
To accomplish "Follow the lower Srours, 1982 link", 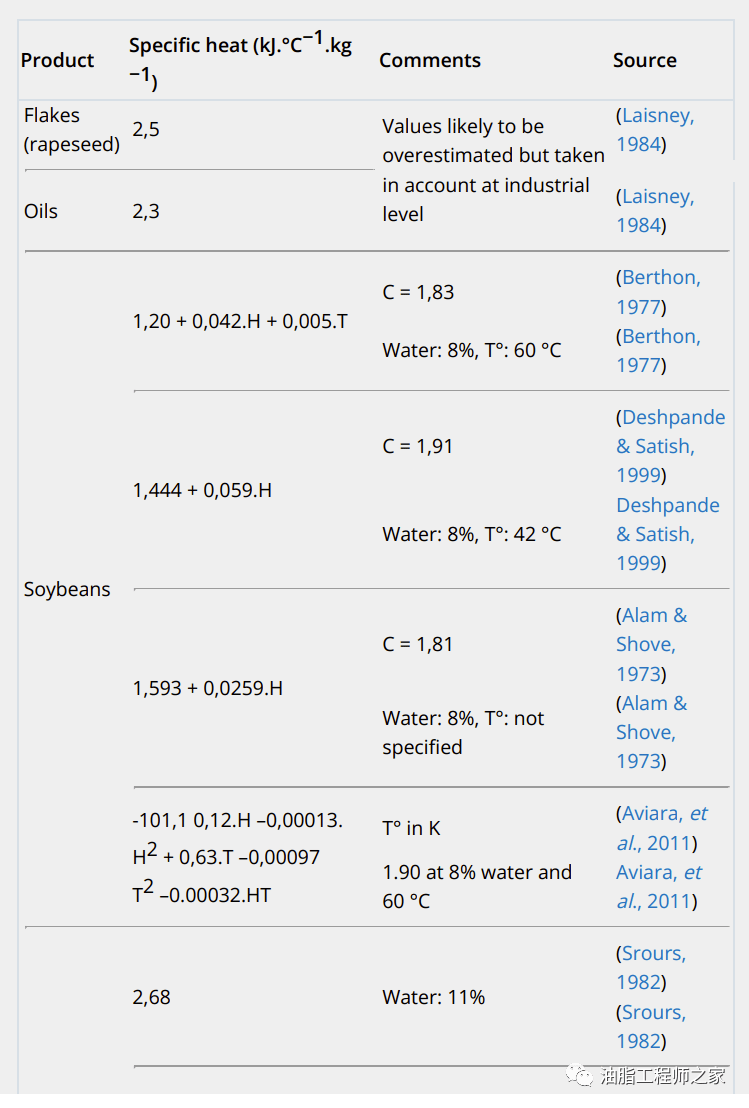I will 651,1027.
